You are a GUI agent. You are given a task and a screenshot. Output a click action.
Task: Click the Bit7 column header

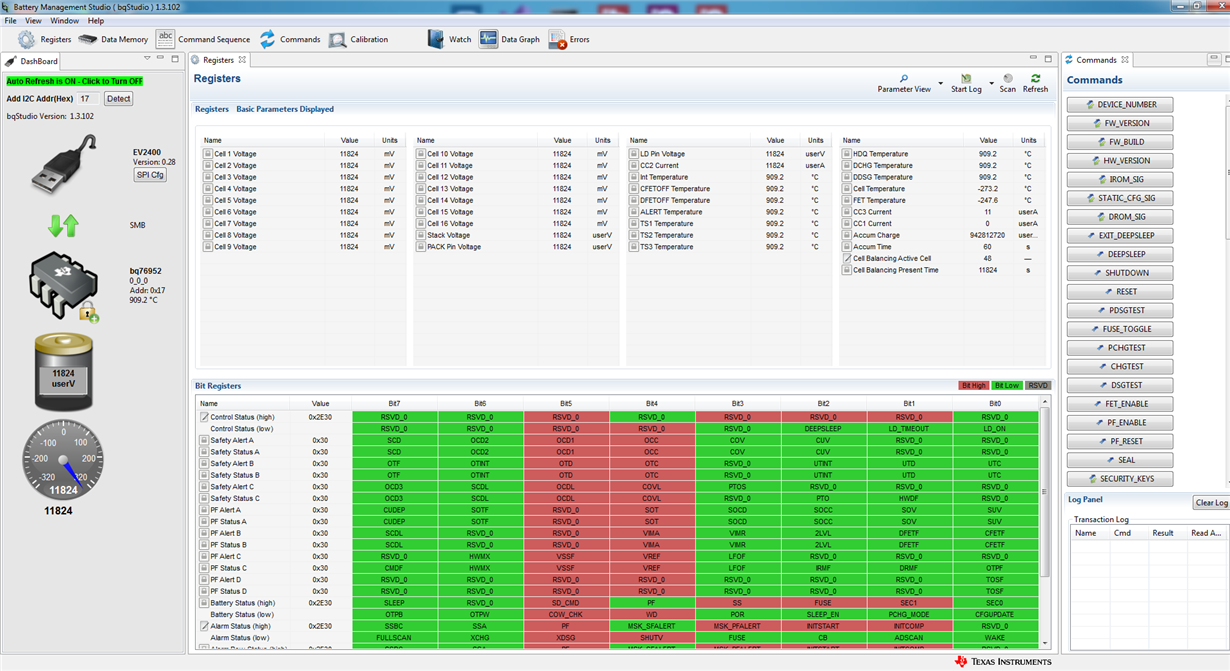[x=394, y=404]
